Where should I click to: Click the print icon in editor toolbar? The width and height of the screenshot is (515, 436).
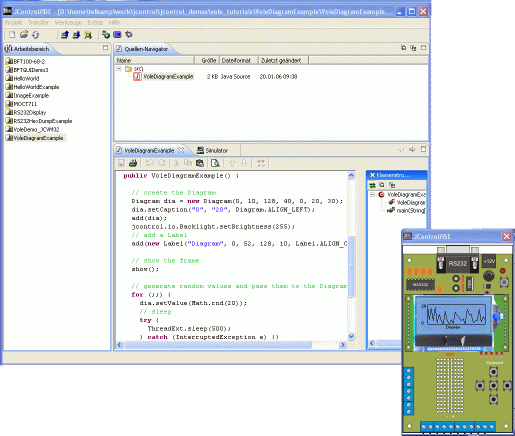pyautogui.click(x=133, y=163)
